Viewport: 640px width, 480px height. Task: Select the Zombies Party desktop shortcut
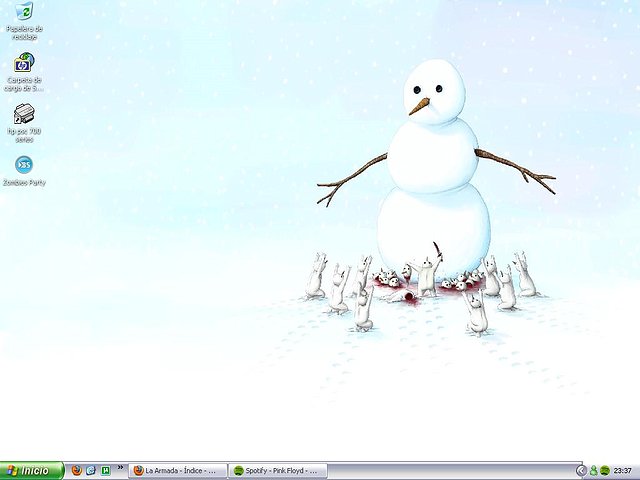coord(24,171)
